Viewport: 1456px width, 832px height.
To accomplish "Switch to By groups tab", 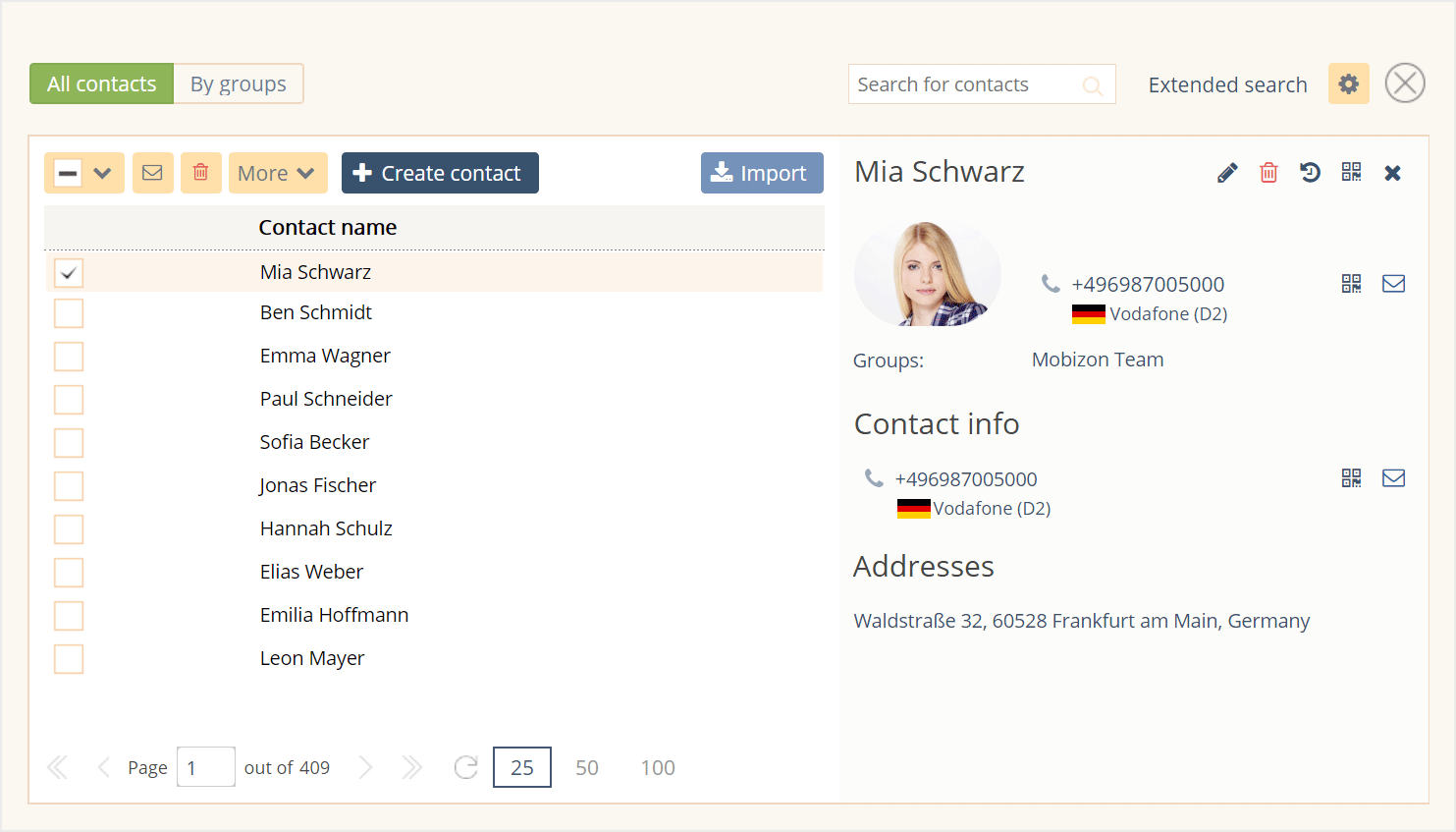I will pyautogui.click(x=239, y=83).
